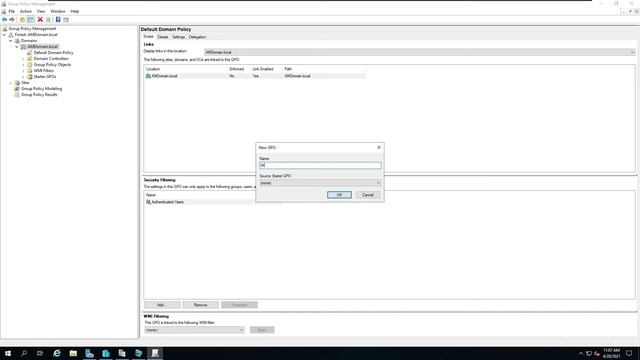640x360 pixels.
Task: Click the Up one level folder icon
Action: pyautogui.click(x=22, y=20)
